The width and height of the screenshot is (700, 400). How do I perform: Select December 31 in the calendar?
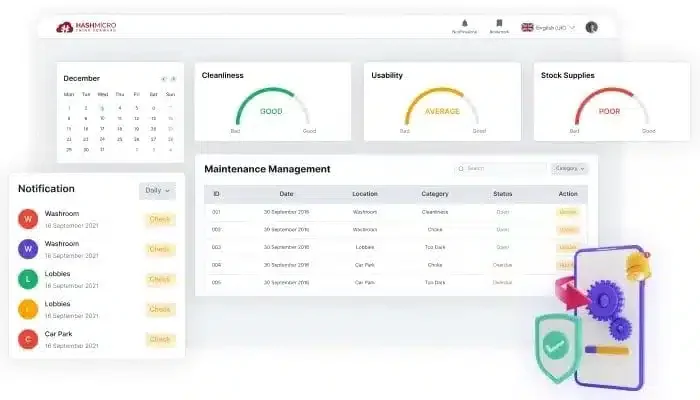[102, 150]
